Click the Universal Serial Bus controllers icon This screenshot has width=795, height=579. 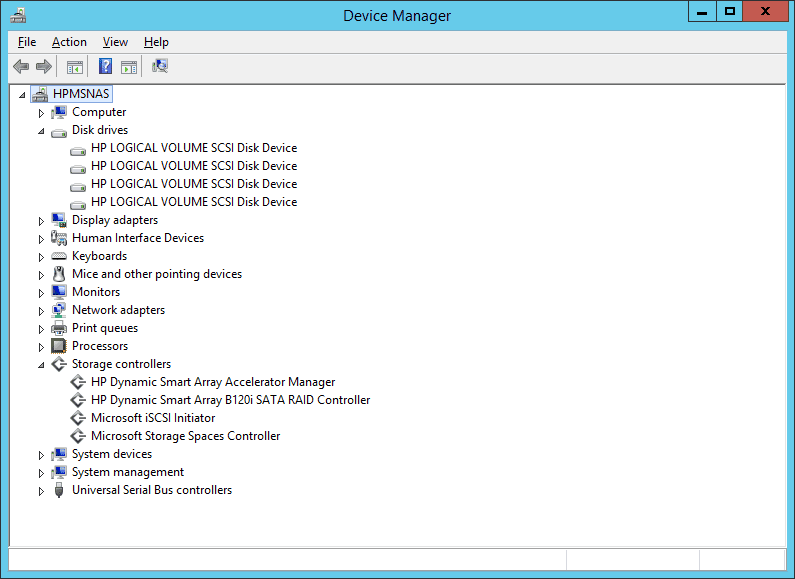[59, 490]
